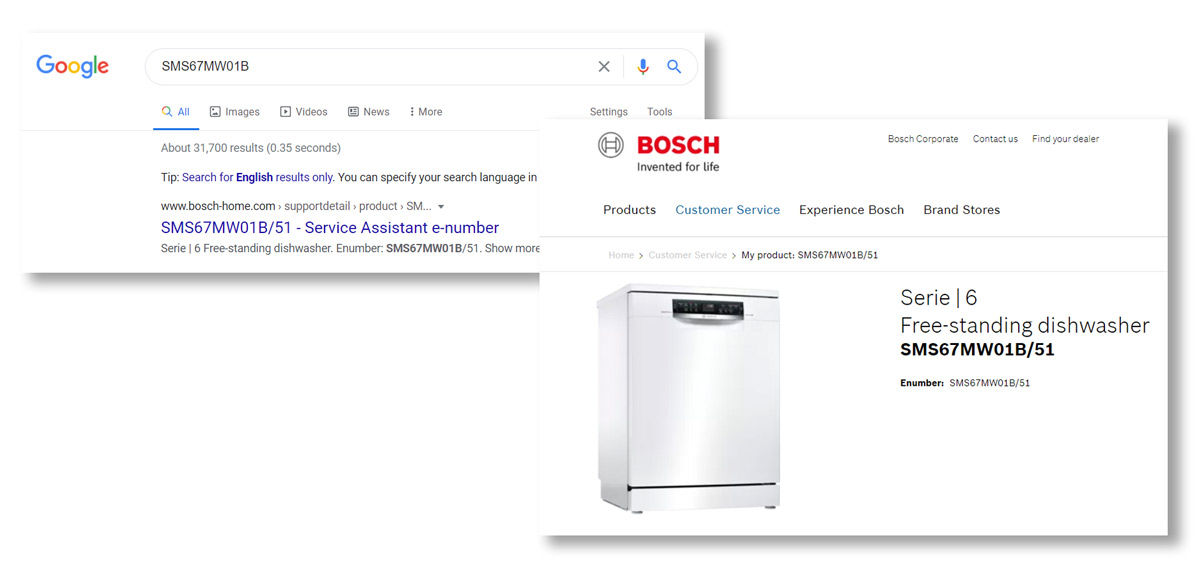Click the Bosch logo emblem
1200x585 pixels.
coord(610,145)
